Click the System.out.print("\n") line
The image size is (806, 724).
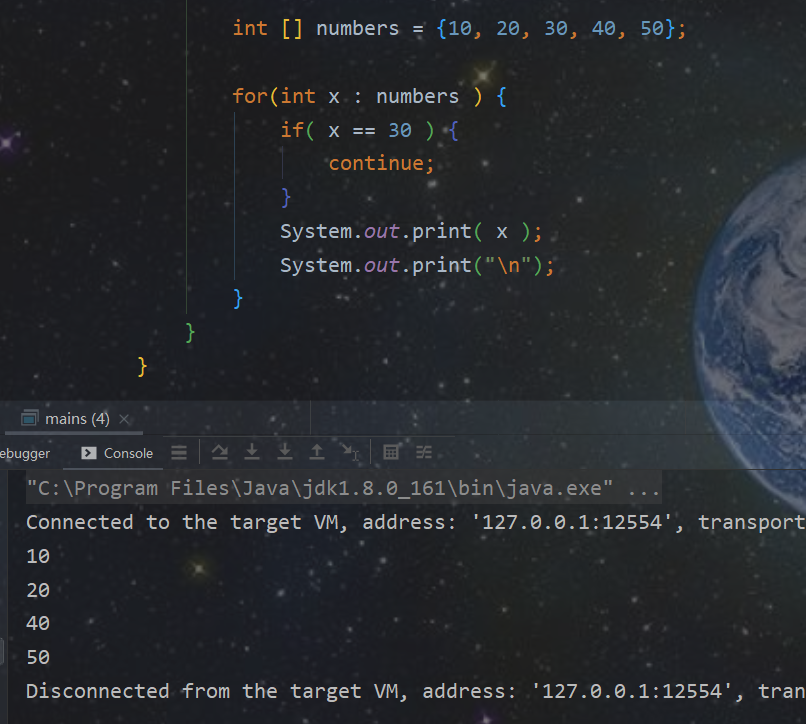[x=417, y=266]
